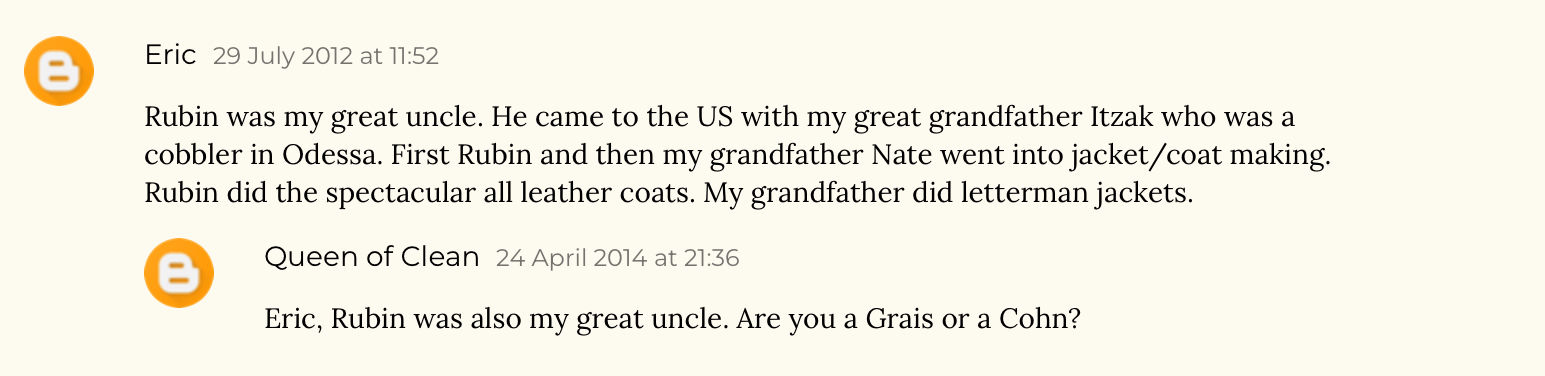Click Eric's comment line starting 'Rubin was my great uncle'
This screenshot has height=376, width=1545.
pyautogui.click(x=720, y=118)
